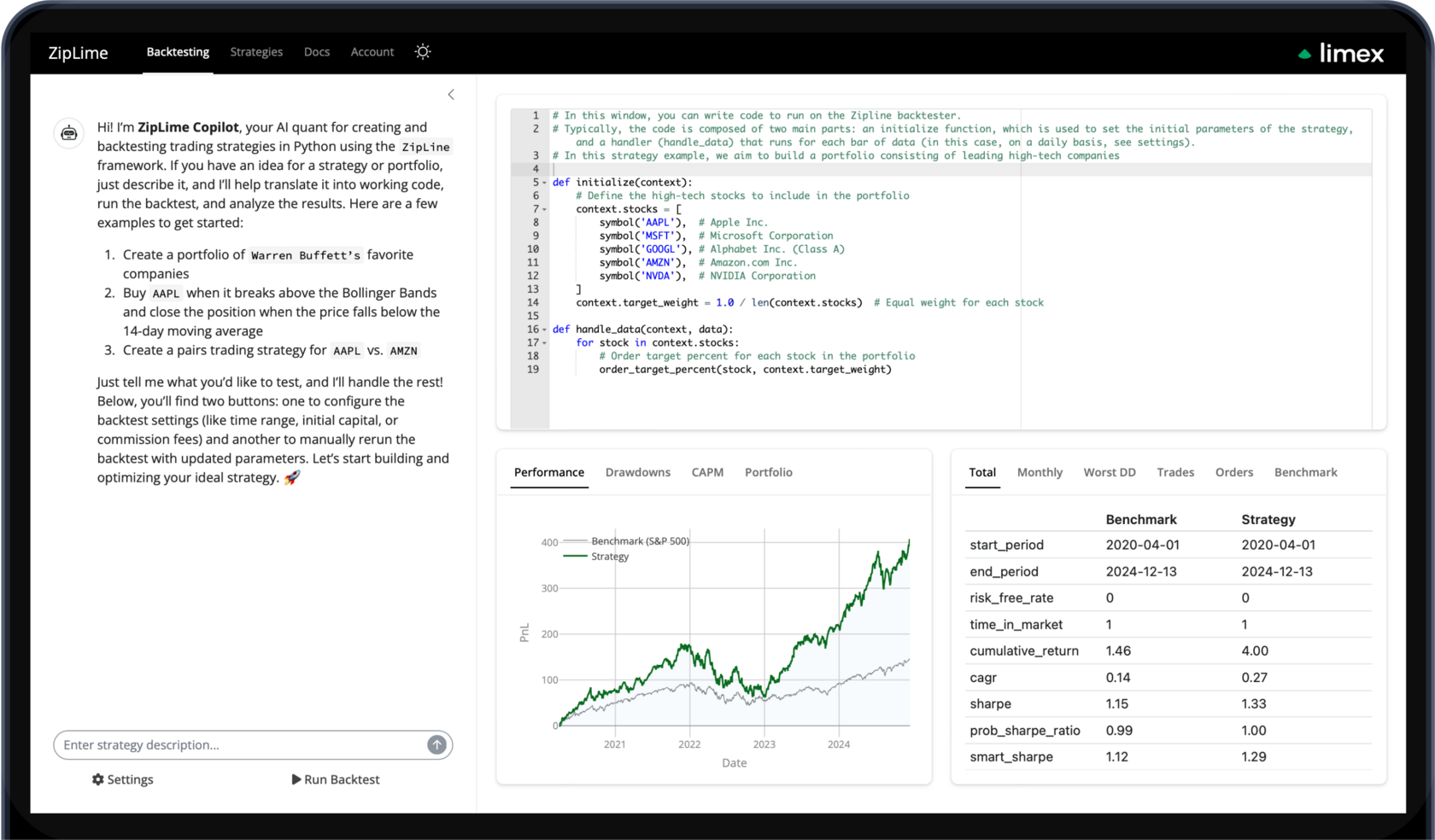The height and width of the screenshot is (840, 1435).
Task: Hide the Strategy series via the chart legend
Action: [609, 556]
